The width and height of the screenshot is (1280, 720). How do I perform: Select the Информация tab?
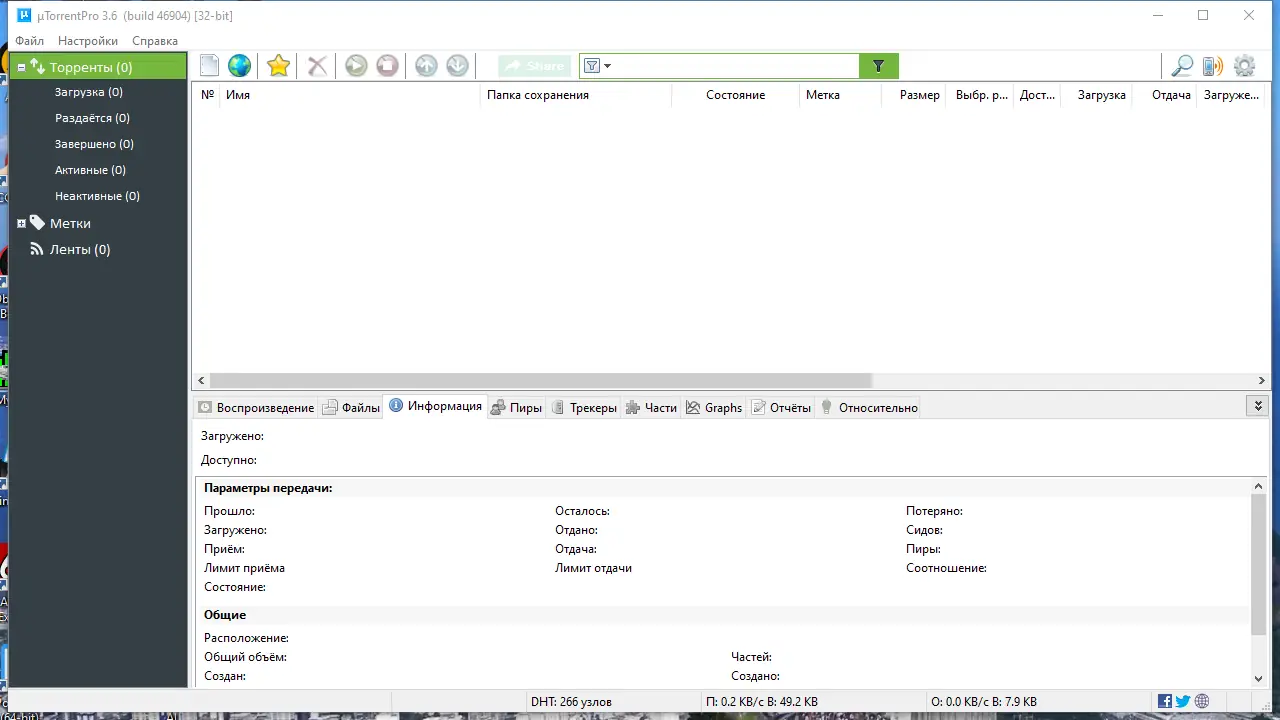pyautogui.click(x=435, y=406)
